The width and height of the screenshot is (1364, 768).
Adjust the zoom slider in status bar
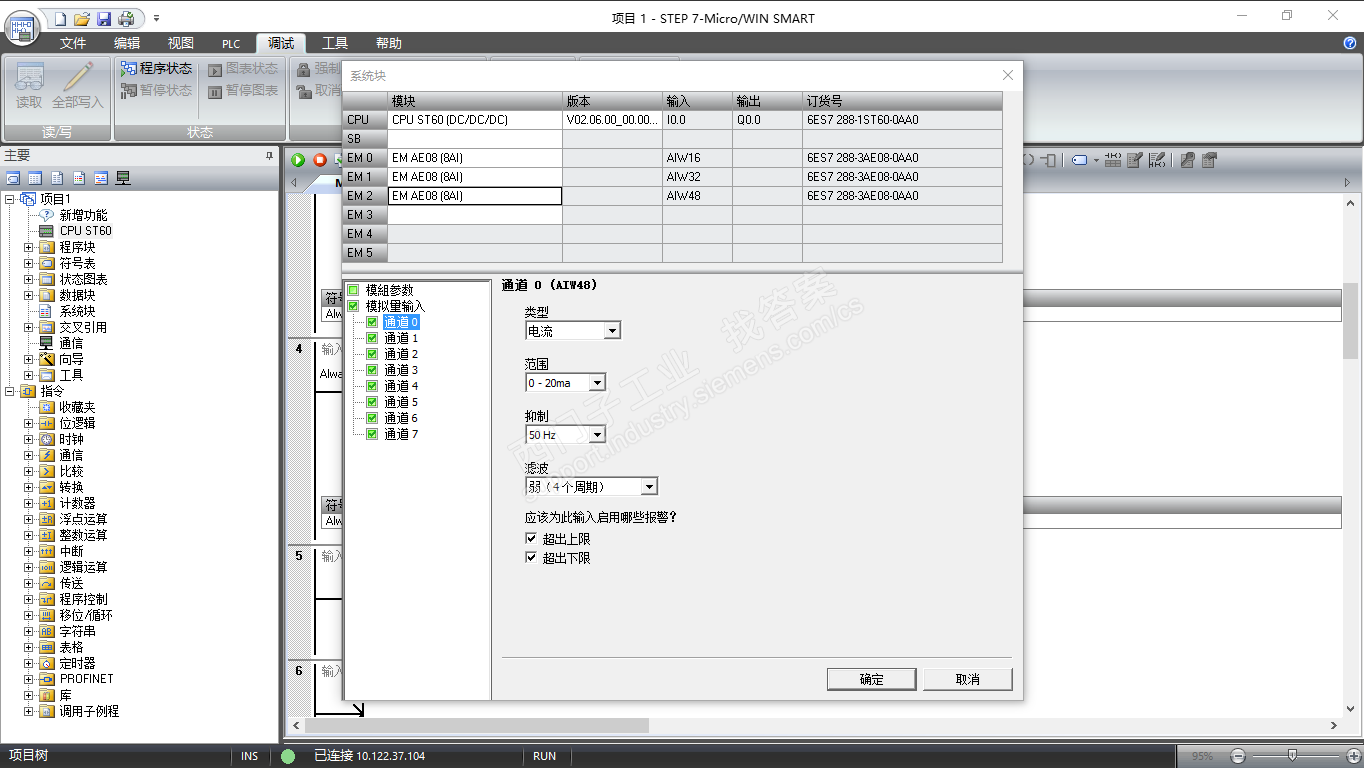tap(1293, 756)
